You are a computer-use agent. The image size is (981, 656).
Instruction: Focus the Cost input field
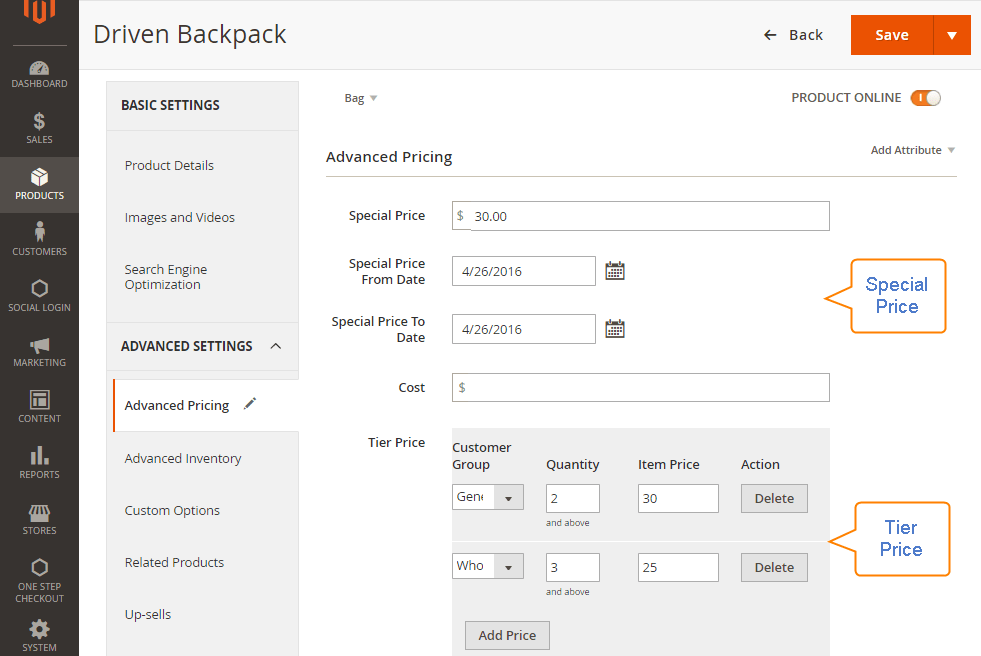pos(641,388)
